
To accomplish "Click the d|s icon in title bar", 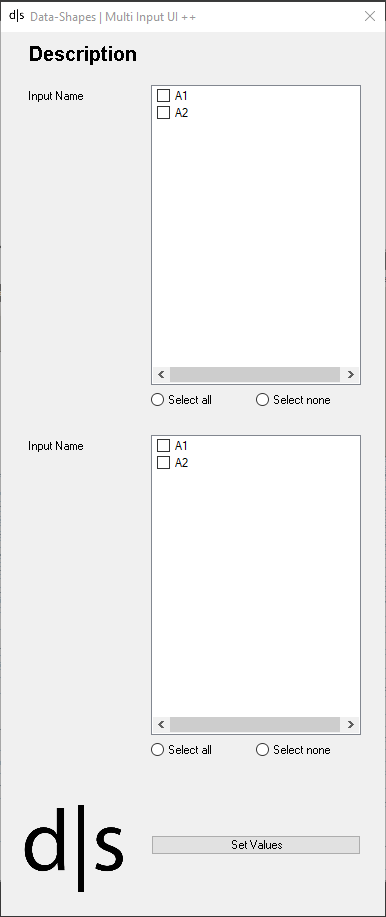I will [17, 16].
